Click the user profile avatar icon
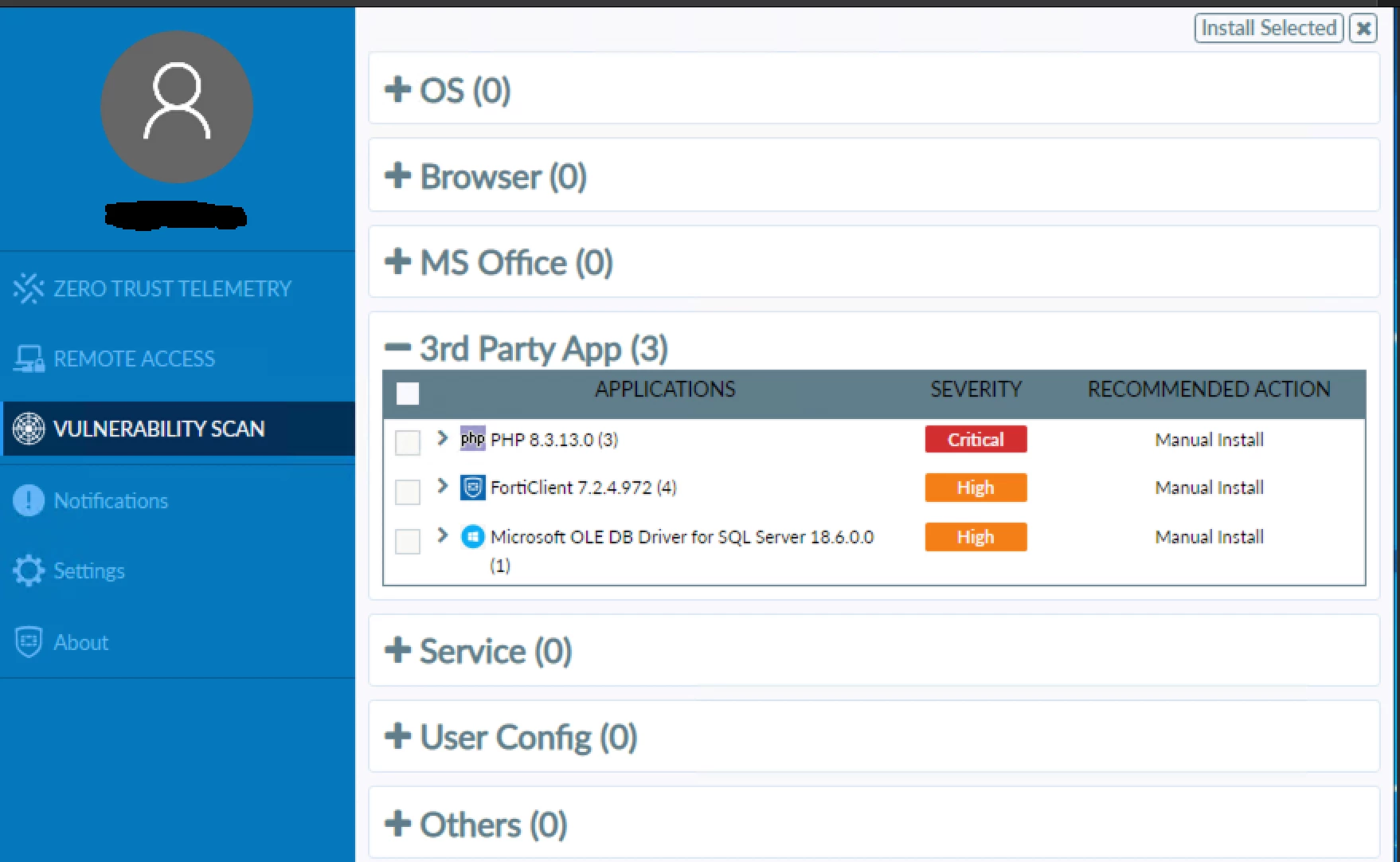 click(x=177, y=107)
